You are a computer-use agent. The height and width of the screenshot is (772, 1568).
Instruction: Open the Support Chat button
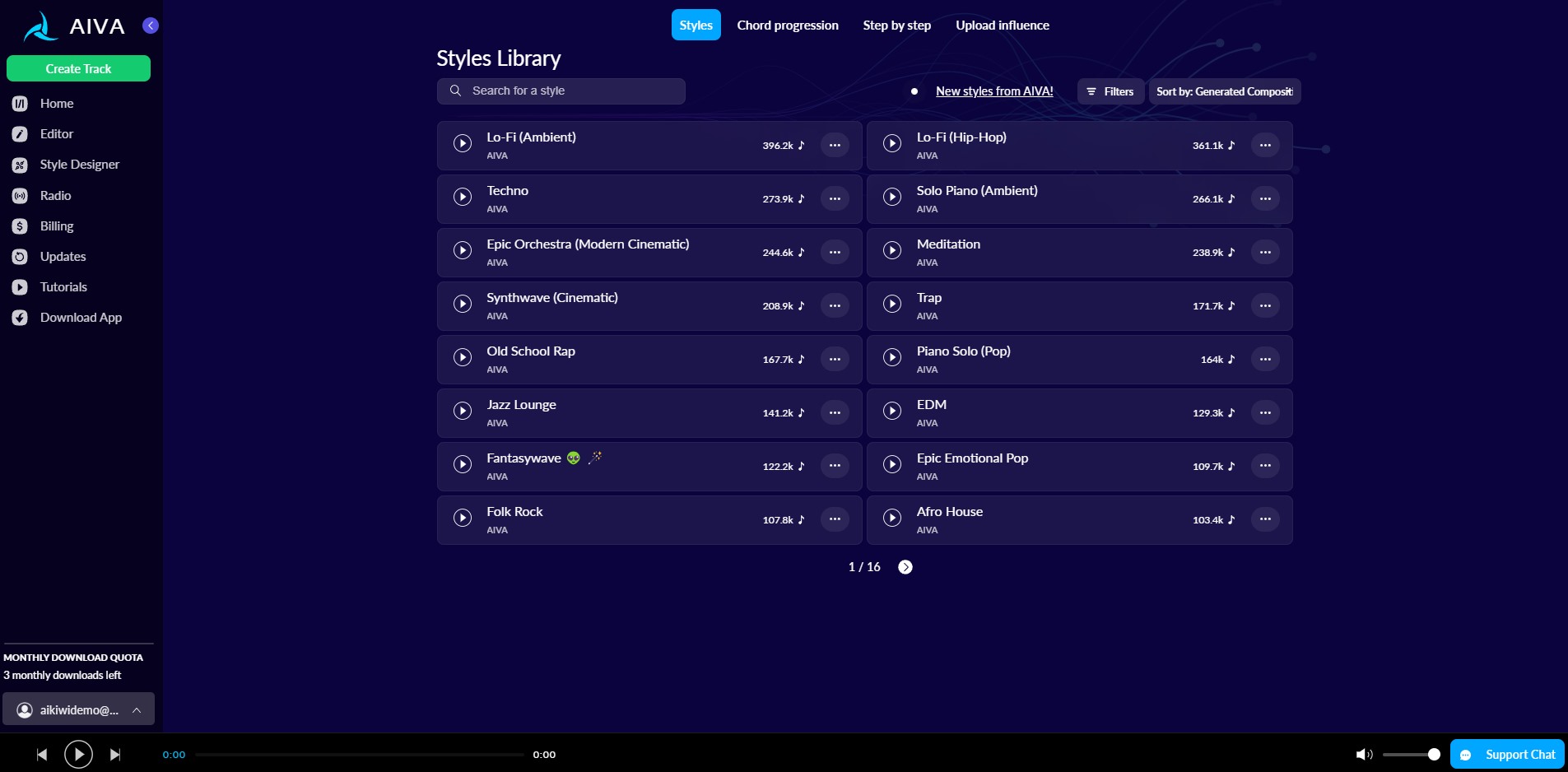[1508, 754]
